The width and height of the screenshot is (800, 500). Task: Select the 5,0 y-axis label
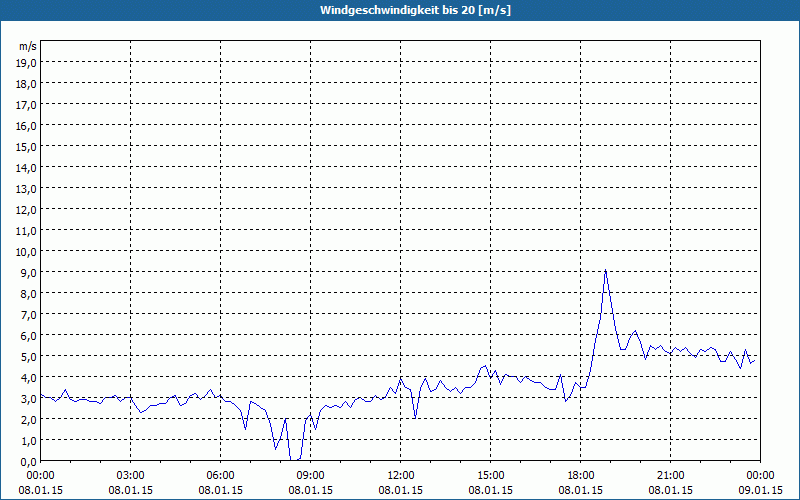29,357
